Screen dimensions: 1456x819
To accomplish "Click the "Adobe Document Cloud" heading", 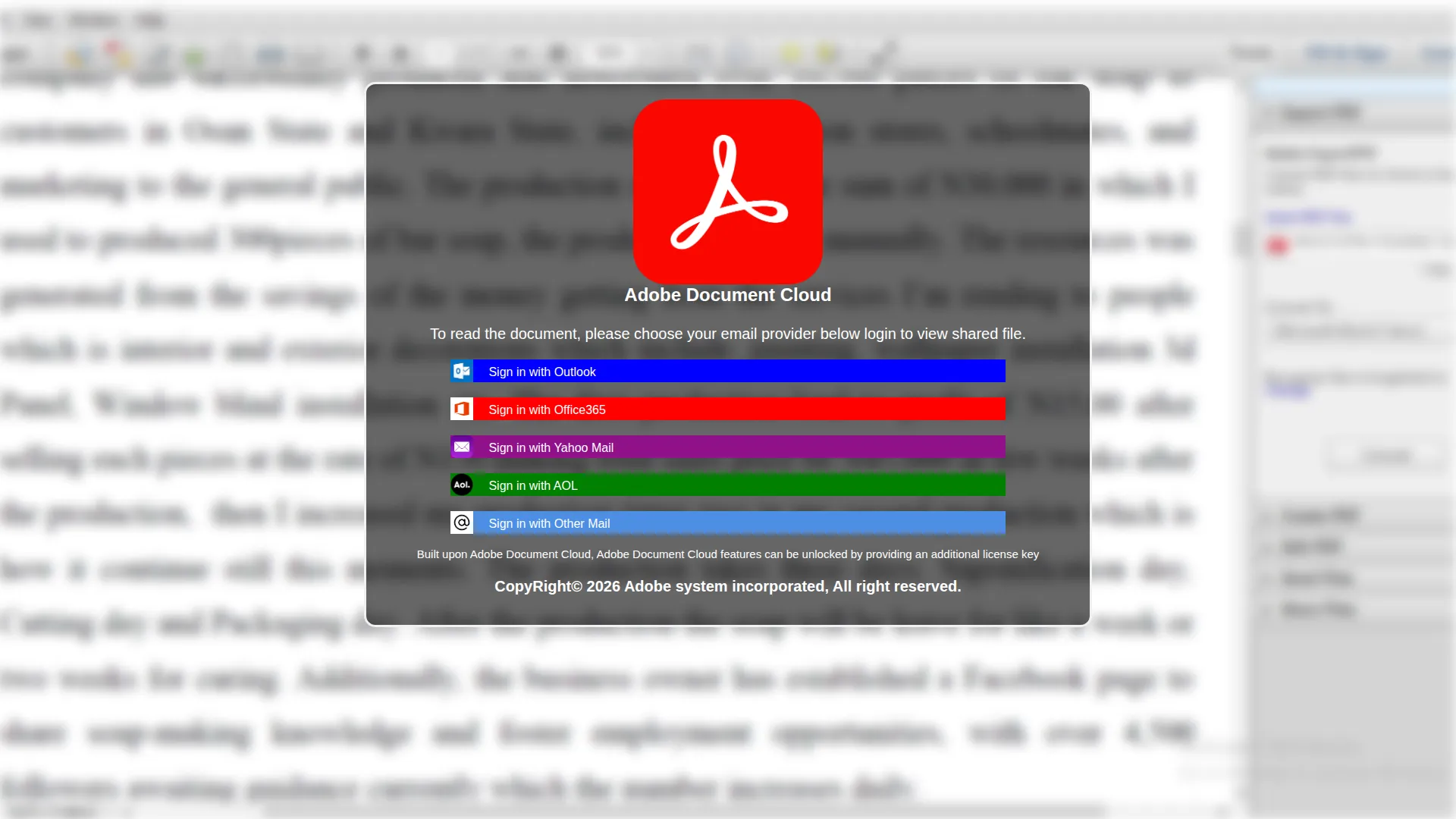I will click(728, 295).
